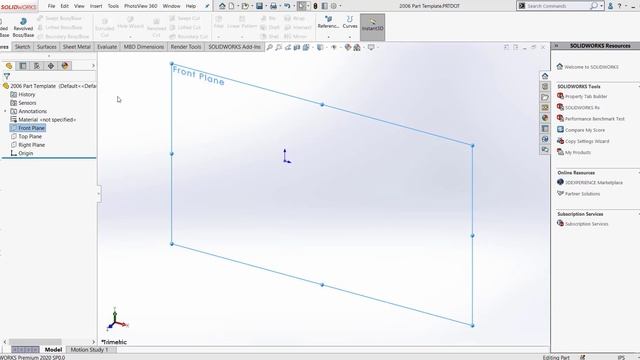Switch to the MBD Dimensions tab
This screenshot has height=360, width=640.
click(x=144, y=47)
